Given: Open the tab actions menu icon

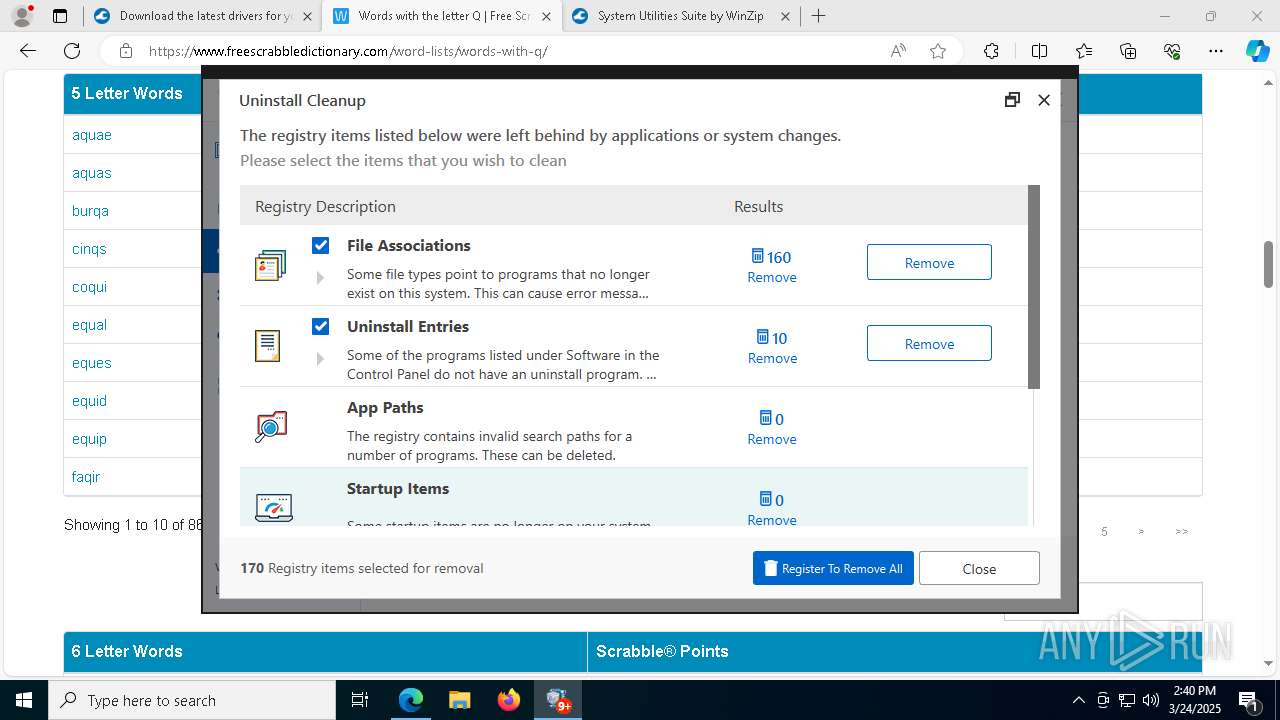Looking at the screenshot, I should [60, 16].
